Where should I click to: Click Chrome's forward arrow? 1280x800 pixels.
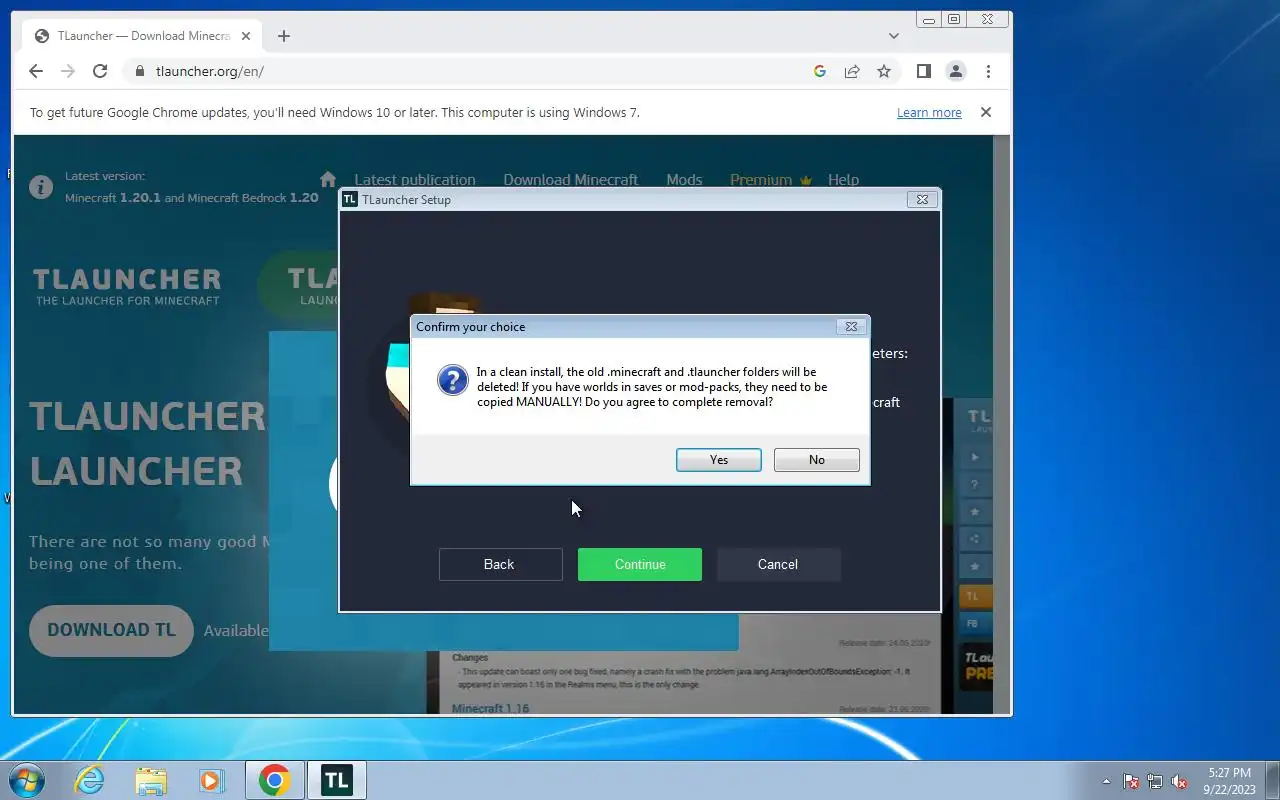68,71
